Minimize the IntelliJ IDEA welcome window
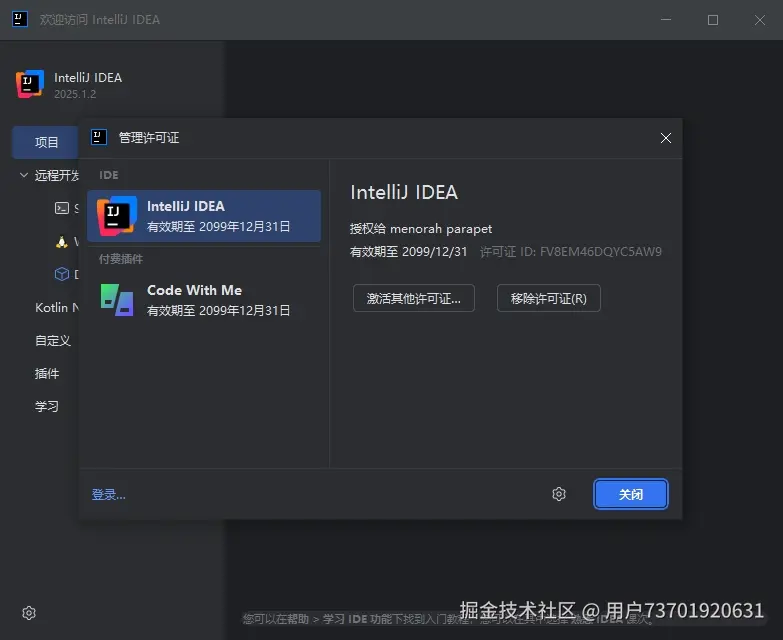 tap(666, 20)
